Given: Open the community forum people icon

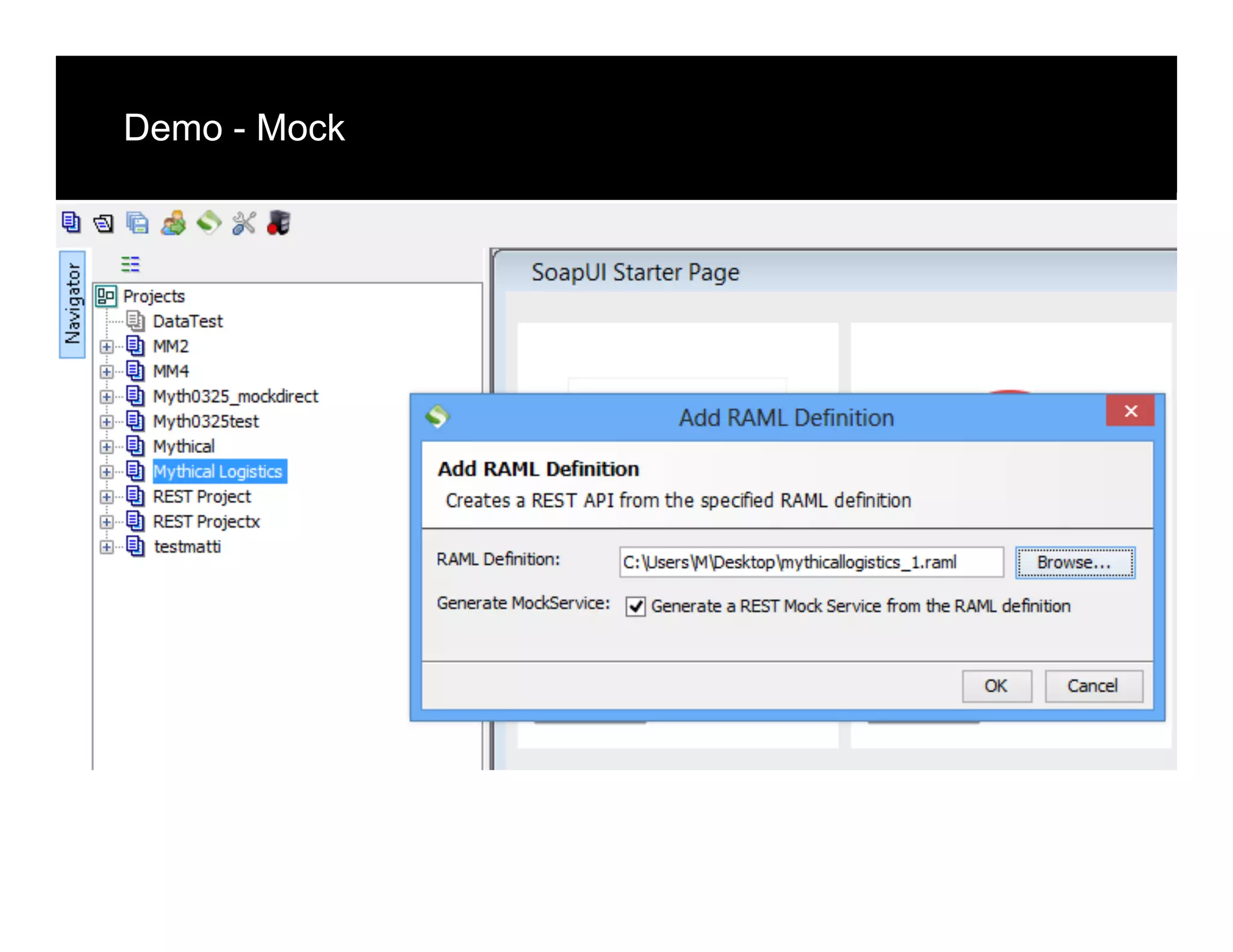Looking at the screenshot, I should point(173,223).
